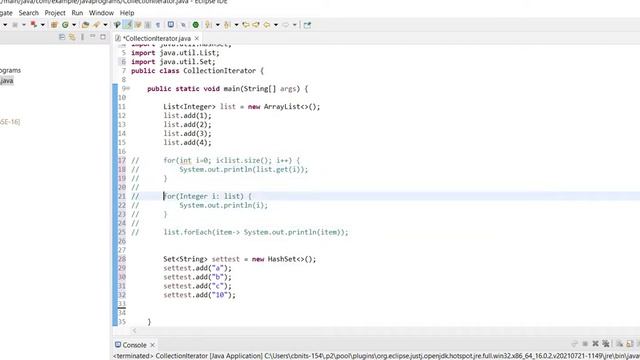Expand the external tools dropdown arrow

[42, 25]
